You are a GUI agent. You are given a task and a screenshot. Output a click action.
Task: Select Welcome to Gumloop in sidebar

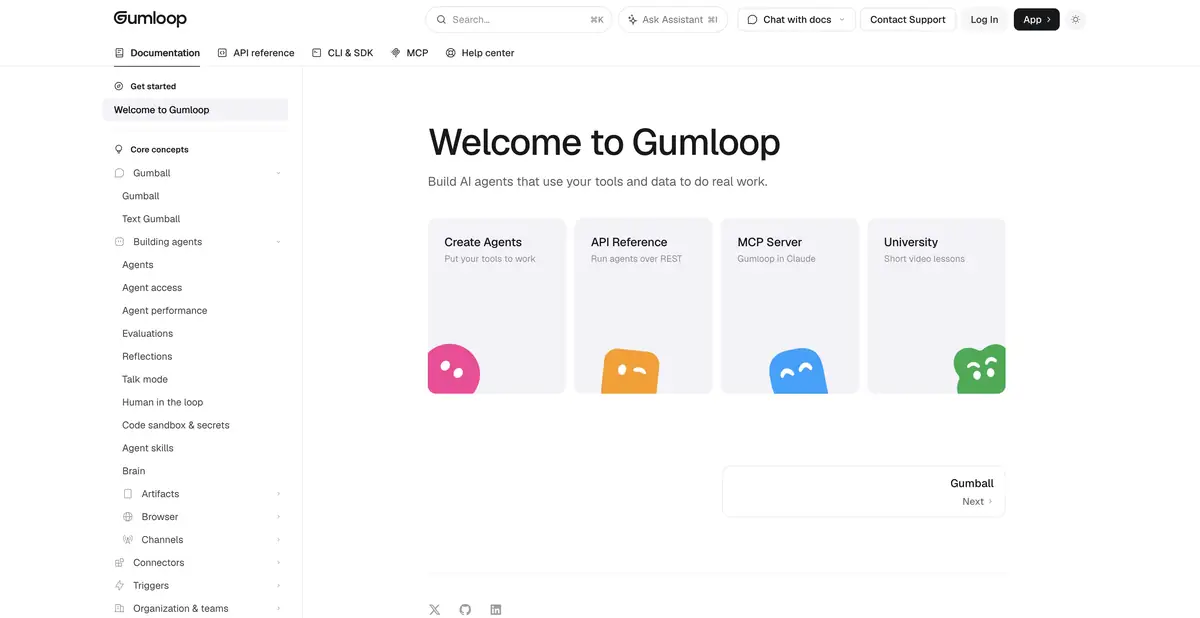pyautogui.click(x=195, y=110)
